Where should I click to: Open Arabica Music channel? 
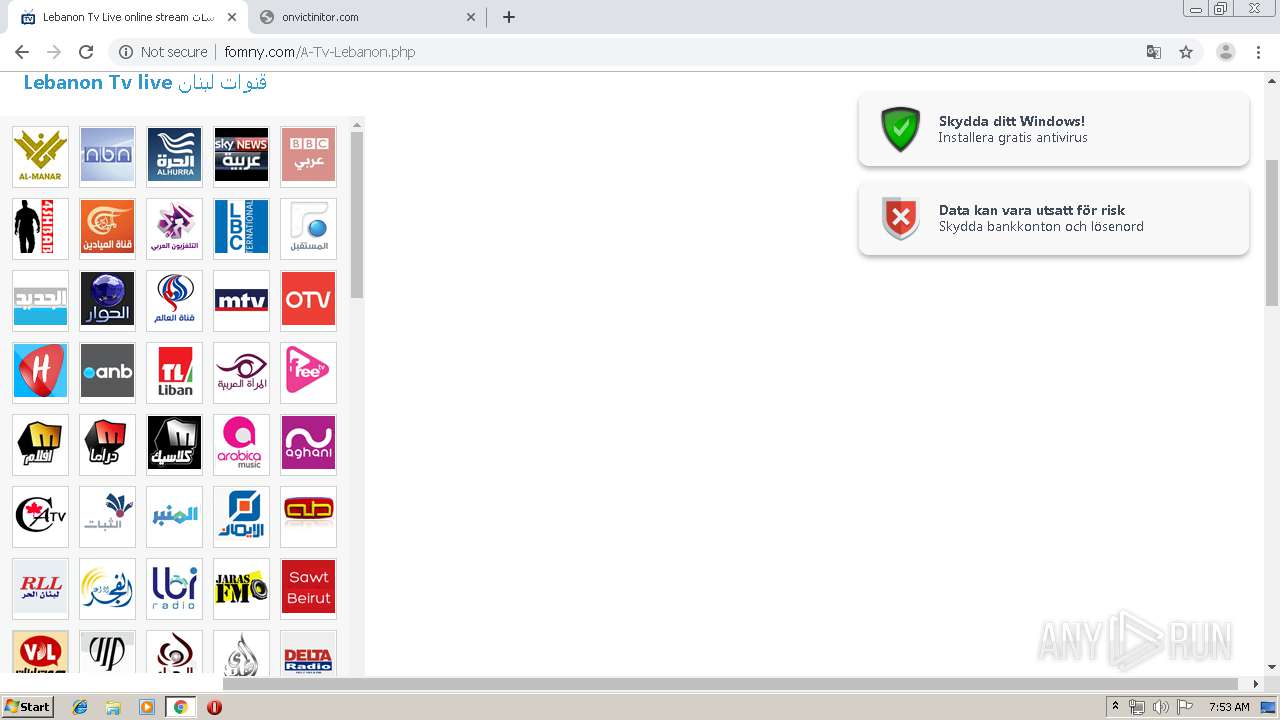[241, 444]
